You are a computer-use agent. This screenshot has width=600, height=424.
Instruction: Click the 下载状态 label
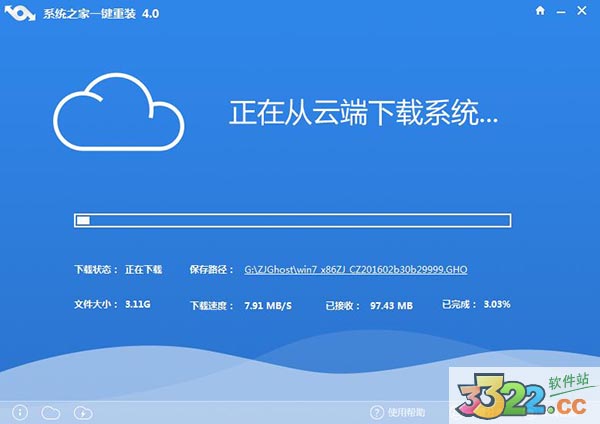[96, 270]
